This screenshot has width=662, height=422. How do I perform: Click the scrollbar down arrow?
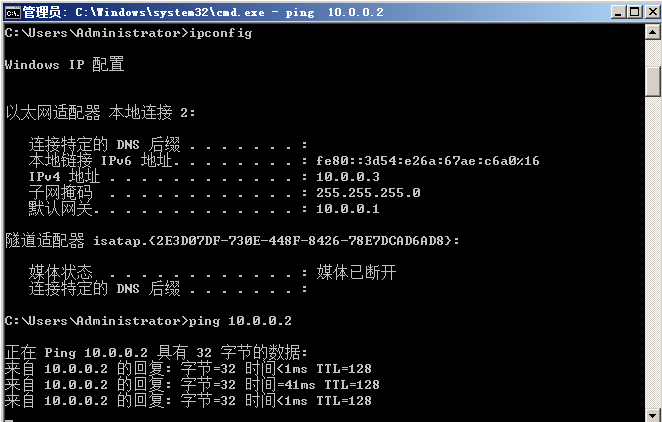click(x=653, y=414)
